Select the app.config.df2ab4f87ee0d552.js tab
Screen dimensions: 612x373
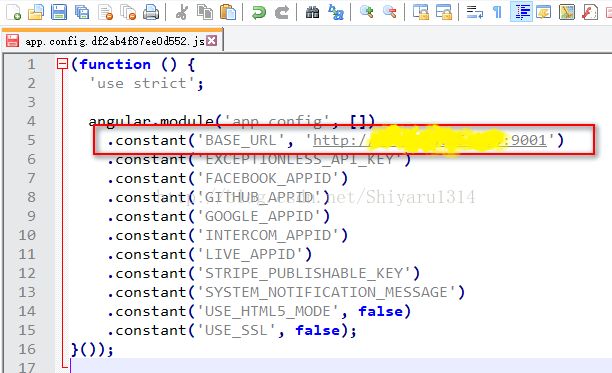112,41
